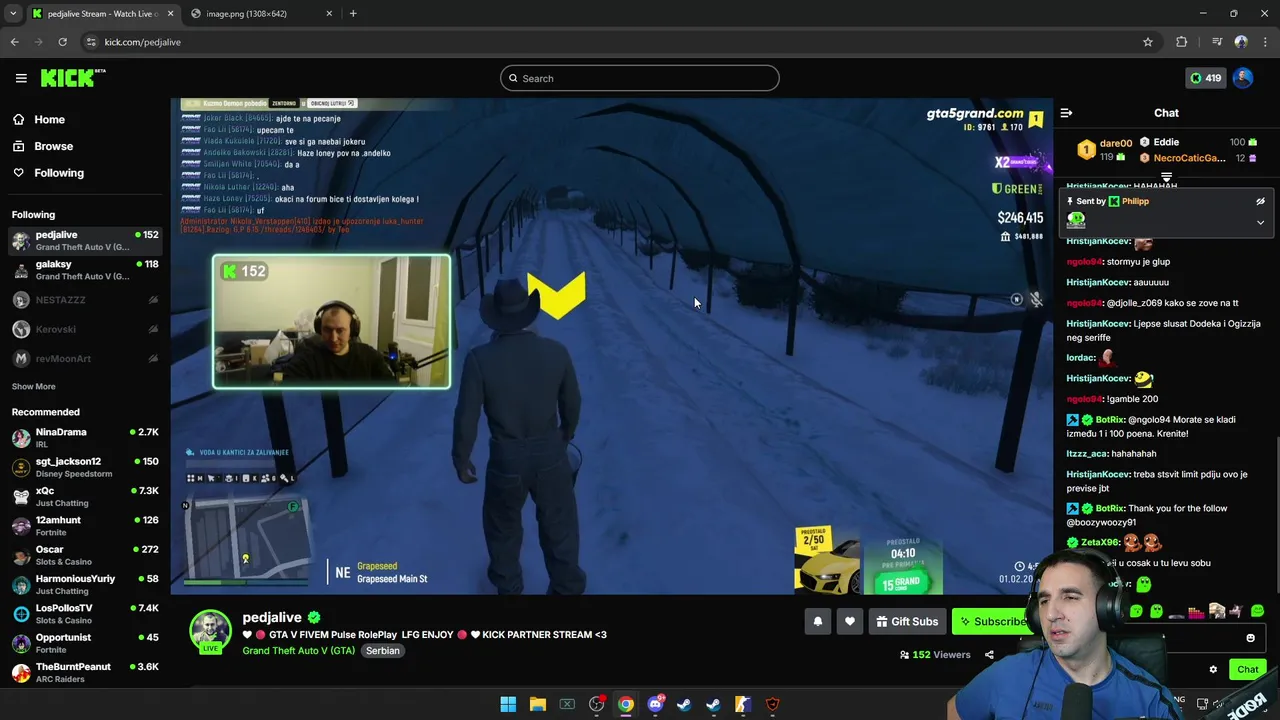Open Windows Start menu
The height and width of the screenshot is (720, 1280).
coord(508,705)
